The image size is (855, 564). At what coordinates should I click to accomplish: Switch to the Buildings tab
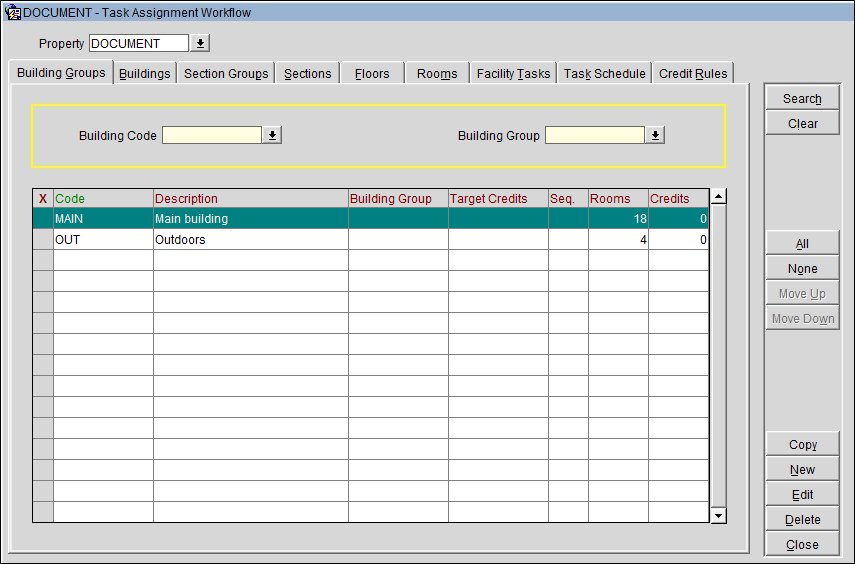144,74
